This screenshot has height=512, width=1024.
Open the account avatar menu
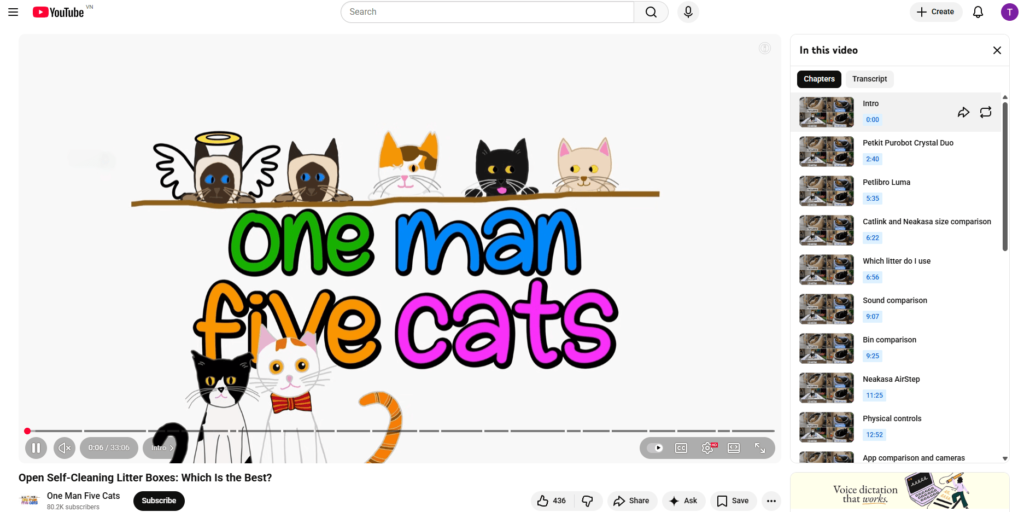point(1009,12)
